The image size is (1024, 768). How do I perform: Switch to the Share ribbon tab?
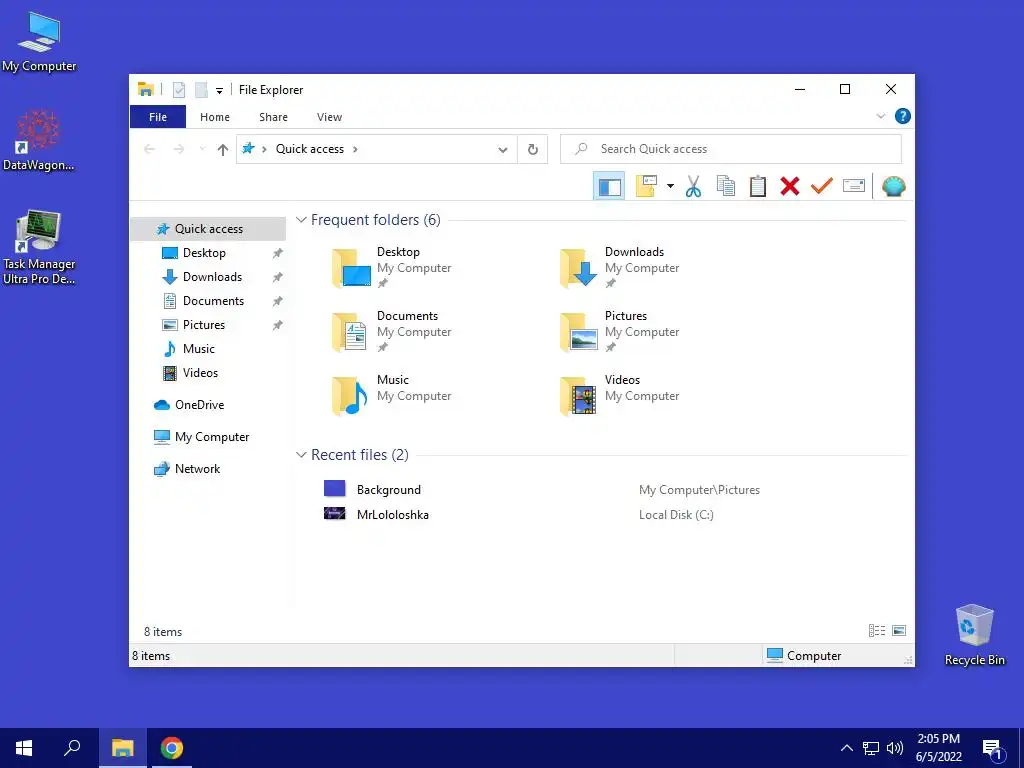pos(273,117)
